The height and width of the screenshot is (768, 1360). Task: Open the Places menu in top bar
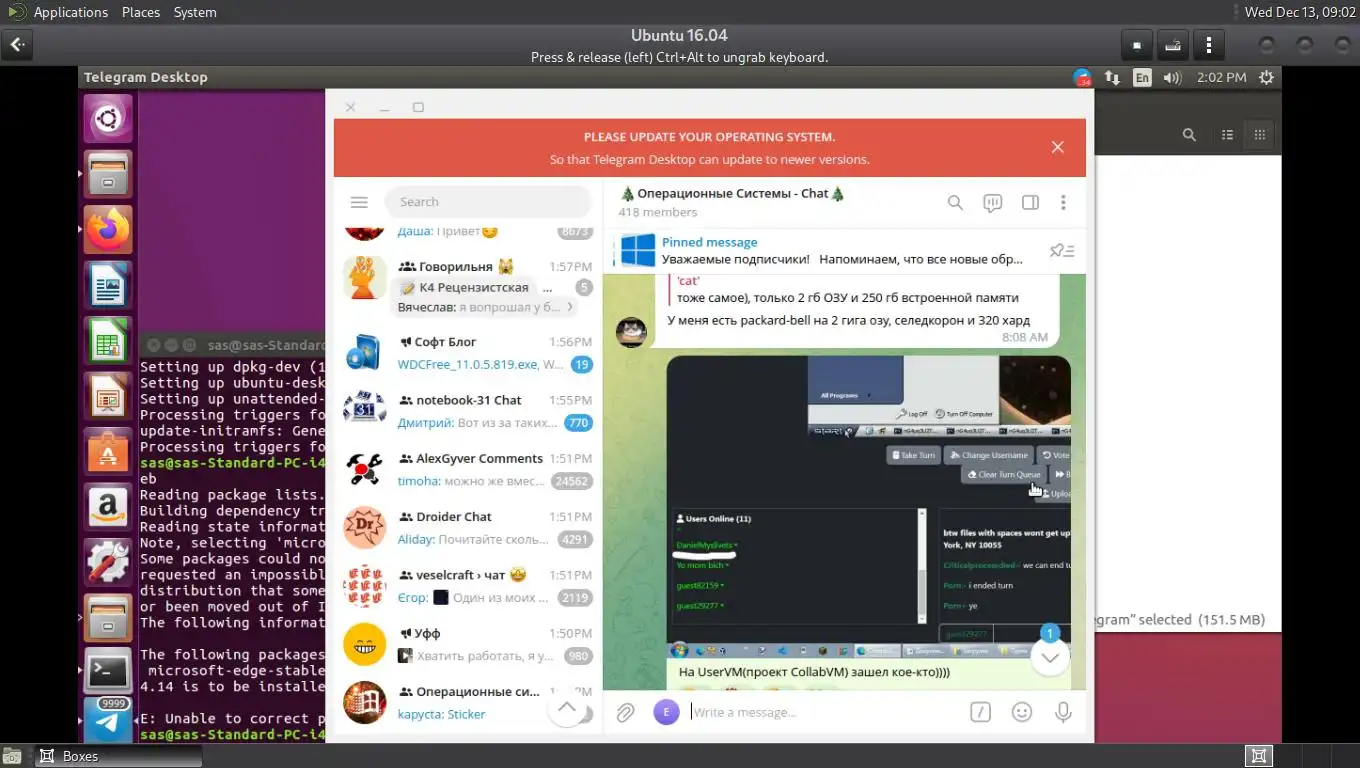click(x=141, y=12)
